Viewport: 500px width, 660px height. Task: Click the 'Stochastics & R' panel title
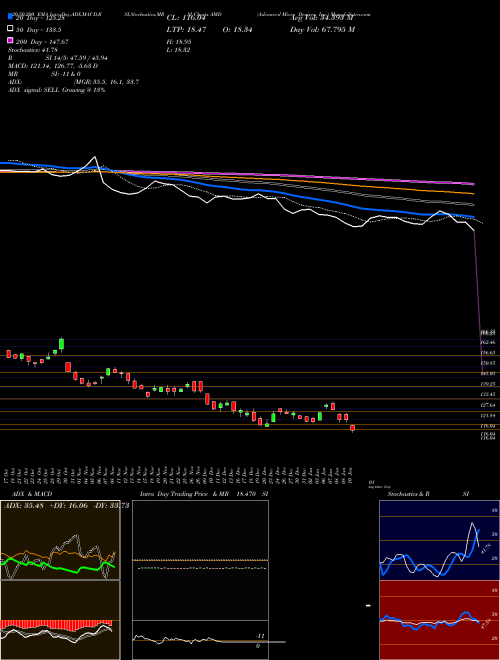pos(409,494)
